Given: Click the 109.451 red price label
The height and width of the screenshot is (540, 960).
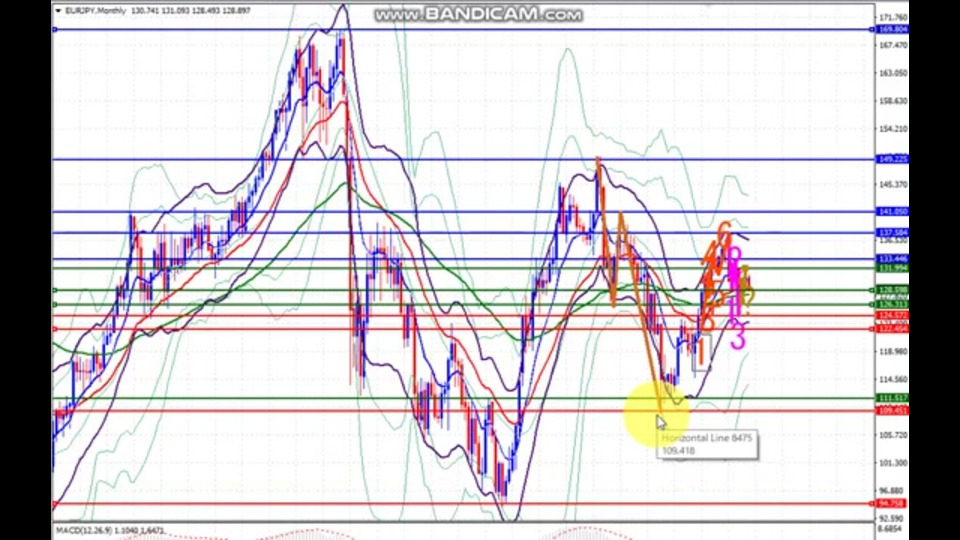Looking at the screenshot, I should pyautogui.click(x=893, y=410).
